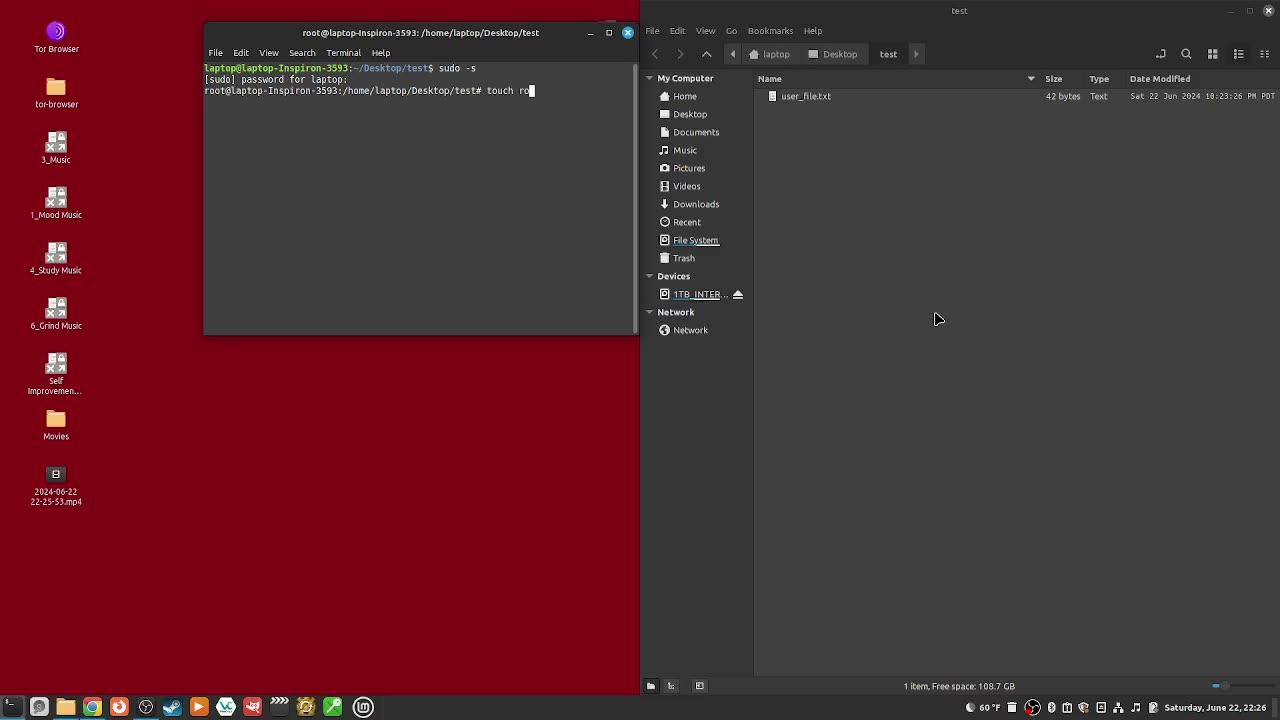
Task: Open the terminal's File menu
Action: (x=215, y=53)
